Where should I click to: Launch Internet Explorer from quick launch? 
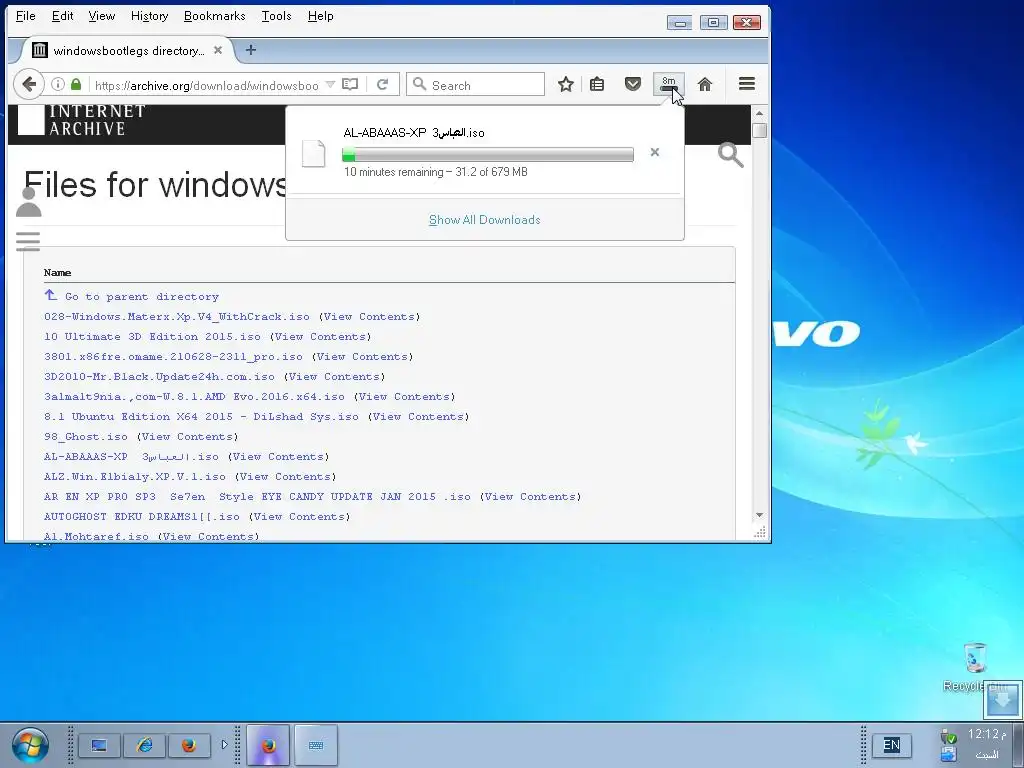(144, 745)
